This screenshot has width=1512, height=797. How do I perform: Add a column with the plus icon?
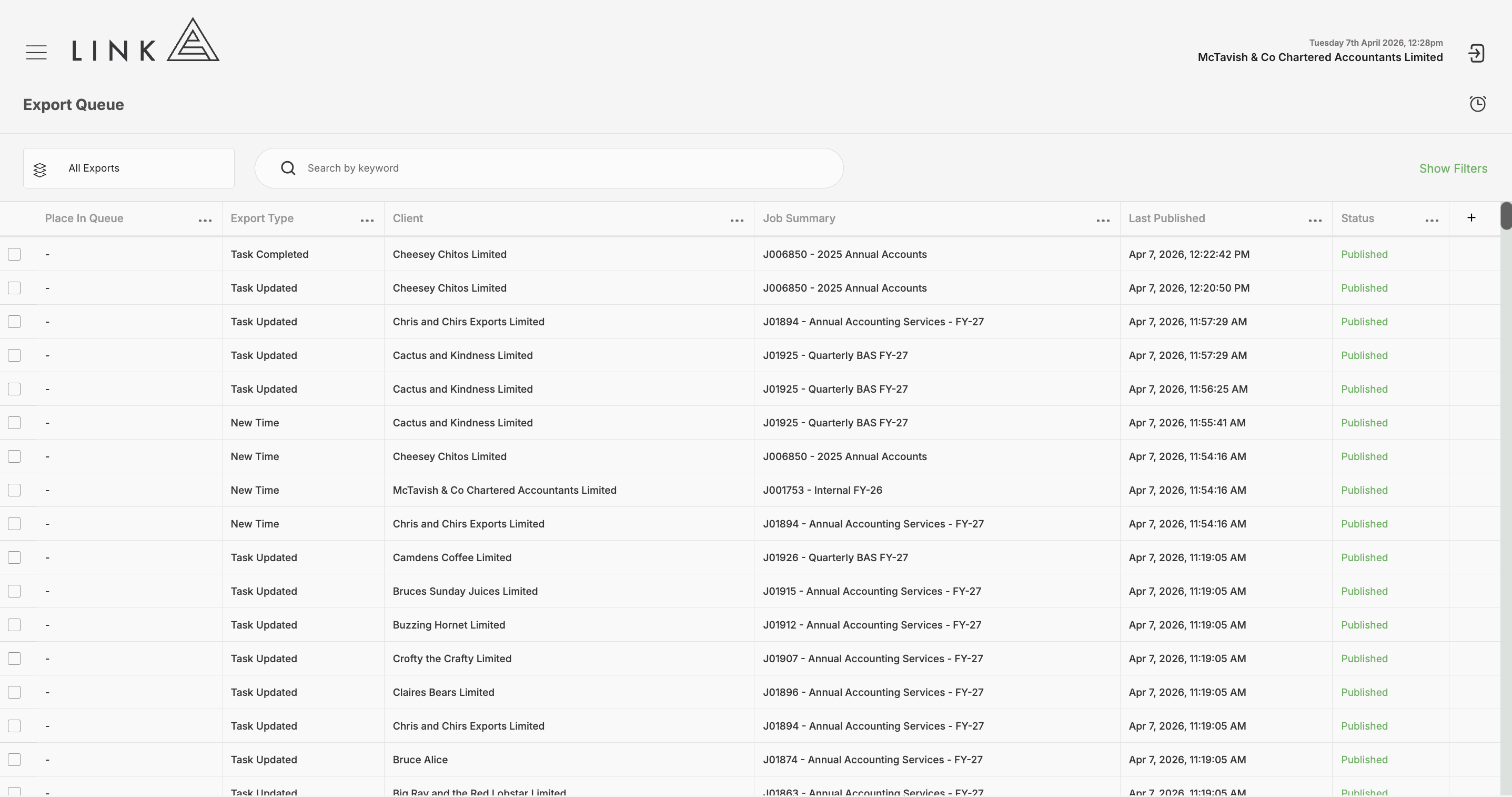1471,218
